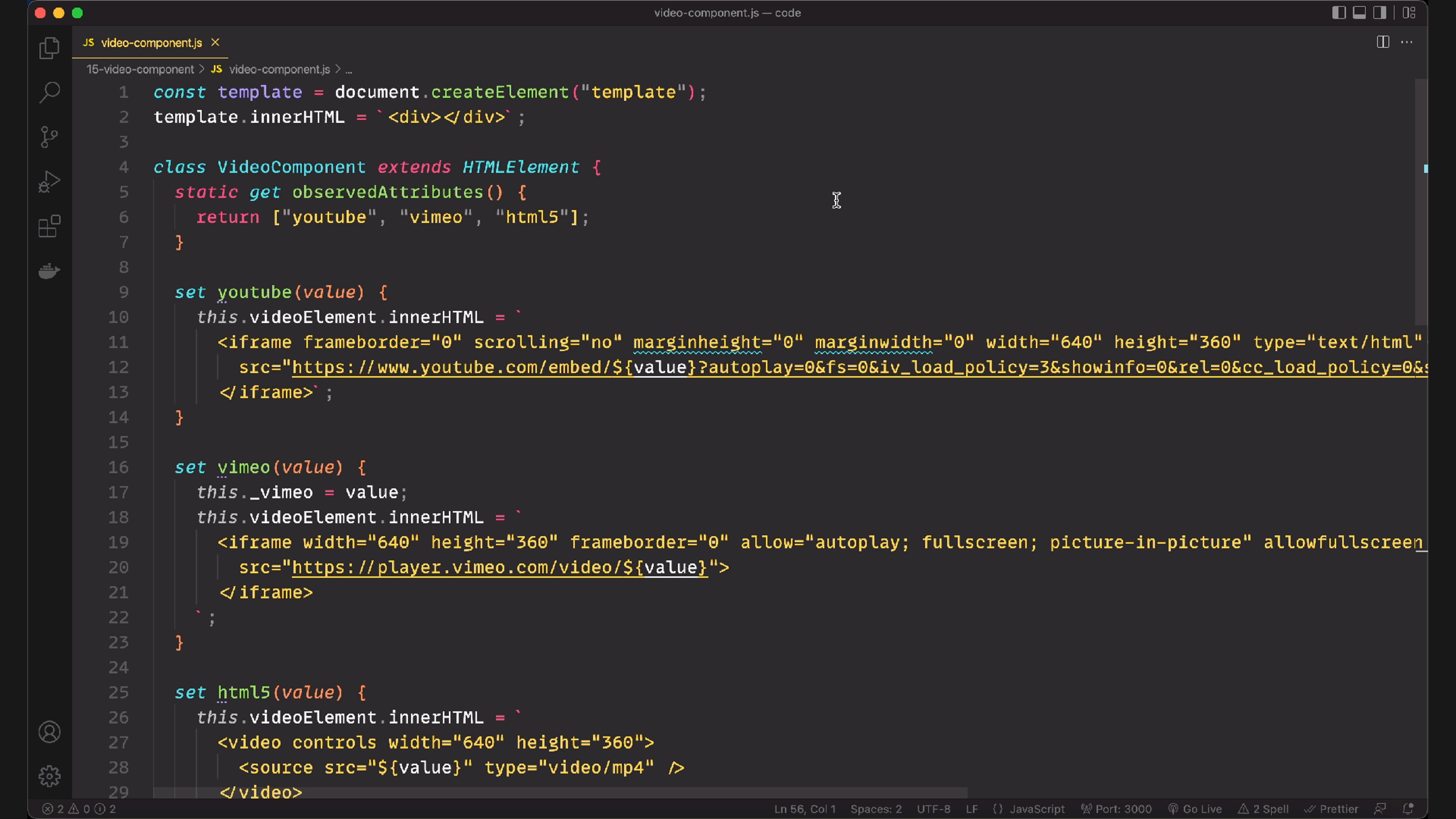Open the Run and Debug icon

point(49,182)
